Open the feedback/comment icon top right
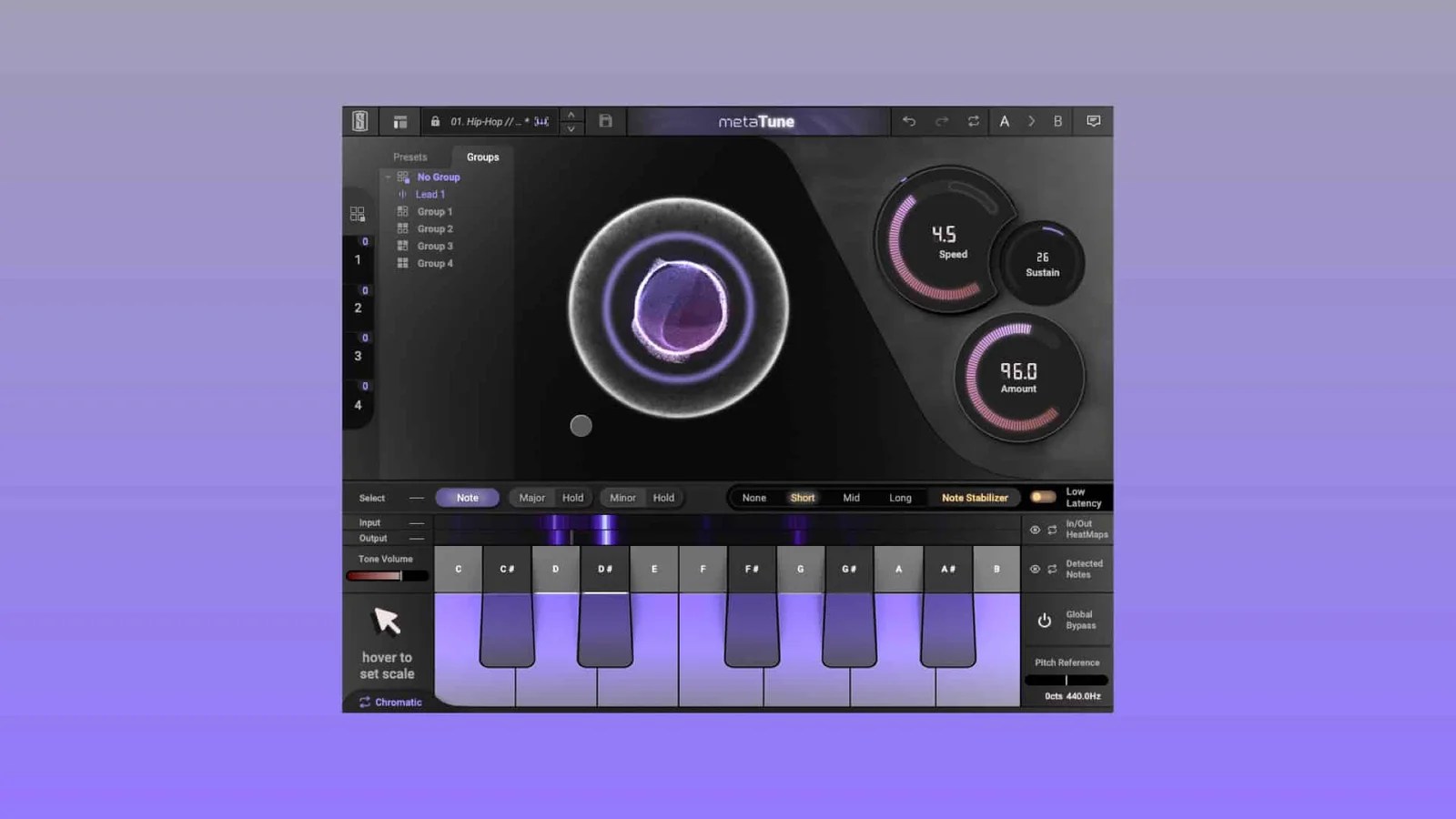Image resolution: width=1456 pixels, height=819 pixels. click(1094, 121)
